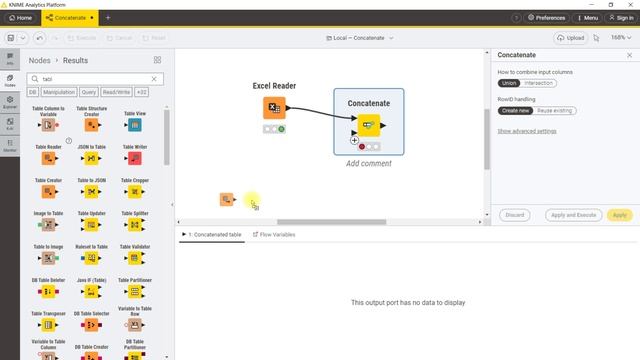Toggle the Query filter tag
Image resolution: width=640 pixels, height=360 pixels.
[89, 92]
